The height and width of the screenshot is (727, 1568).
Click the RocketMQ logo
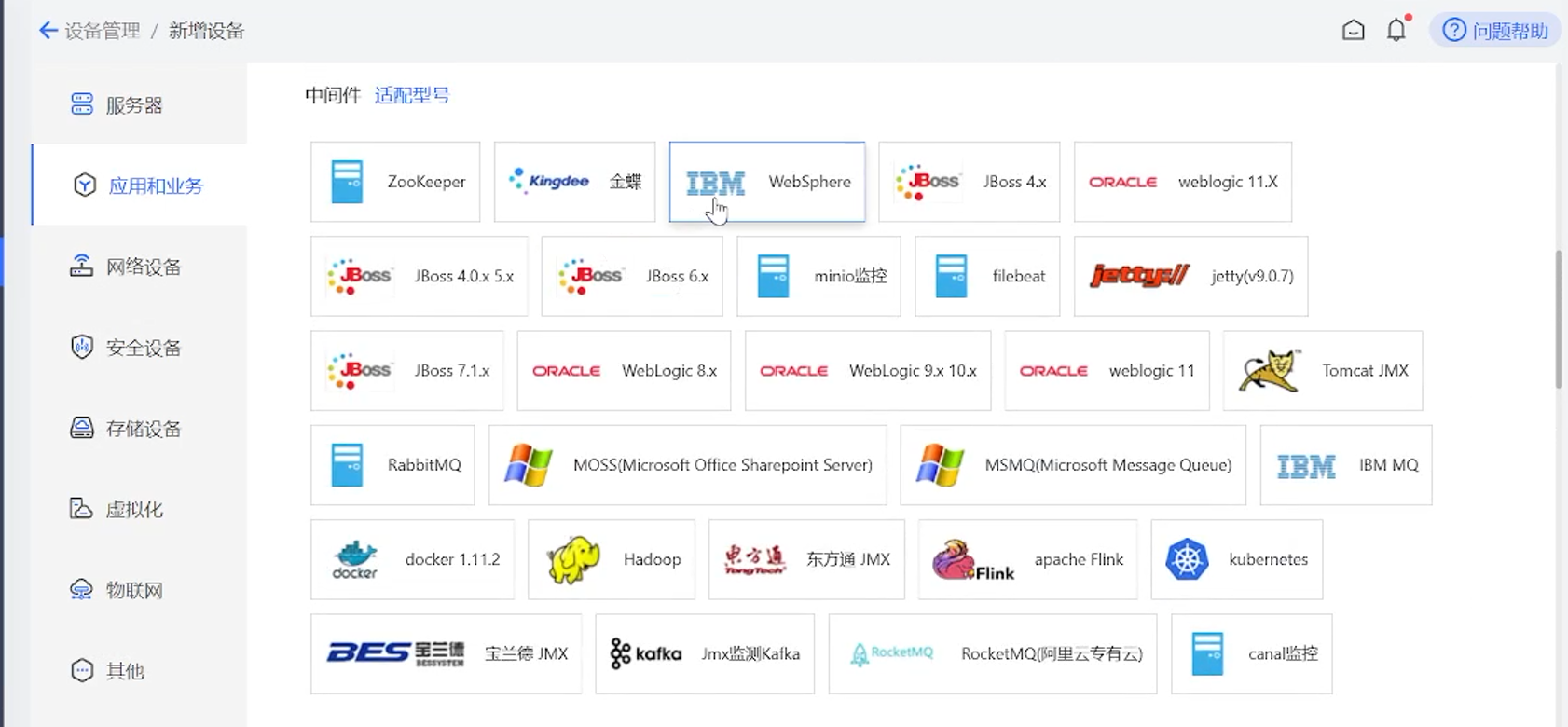892,653
